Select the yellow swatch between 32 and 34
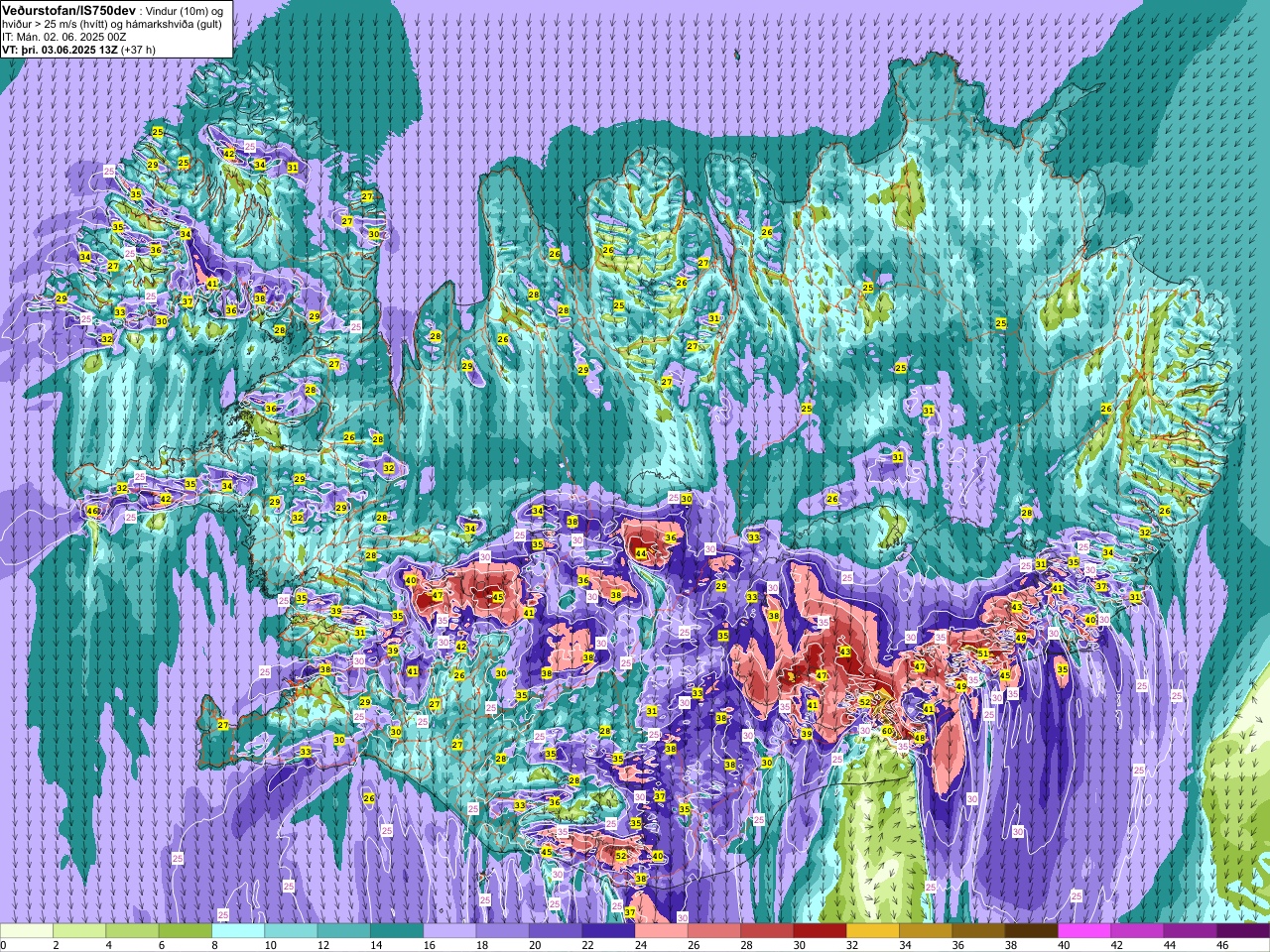 click(x=873, y=932)
